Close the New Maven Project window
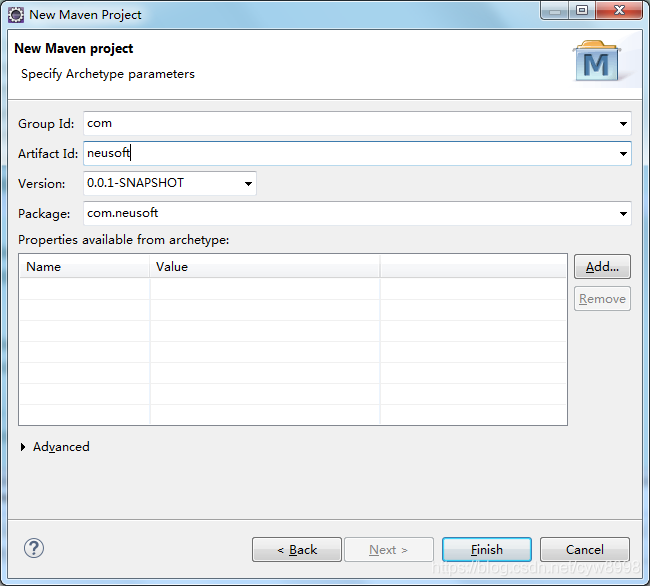Screen dimensions: 650x586 coord(619,10)
